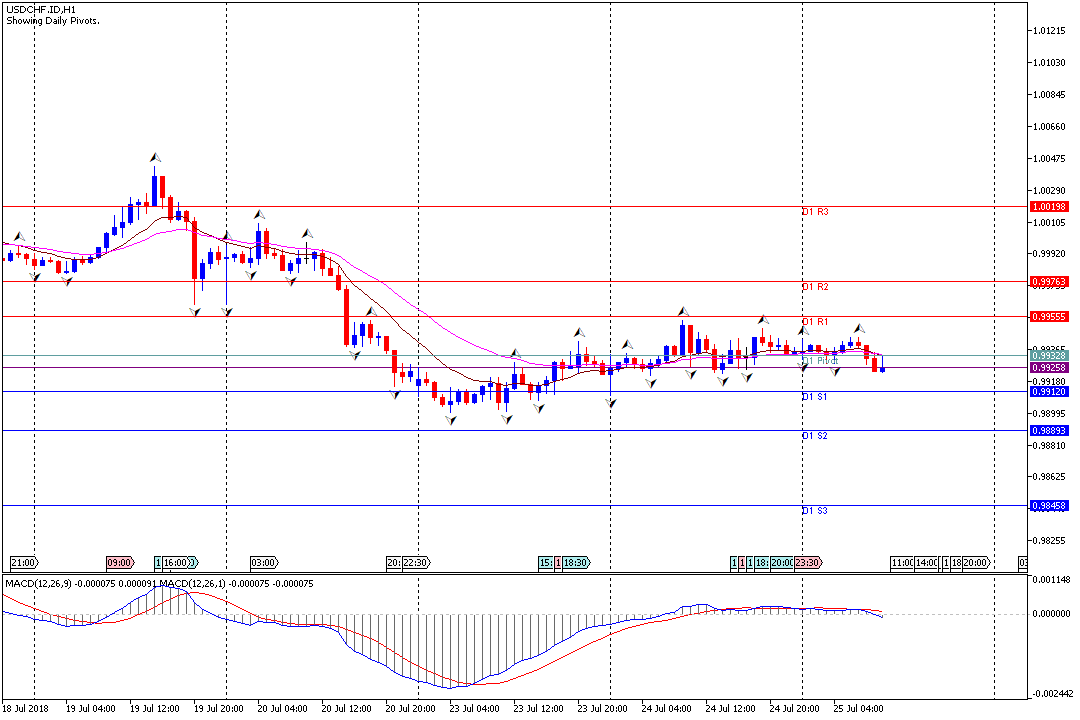Click the 0.98810 price scale value

(1050, 445)
